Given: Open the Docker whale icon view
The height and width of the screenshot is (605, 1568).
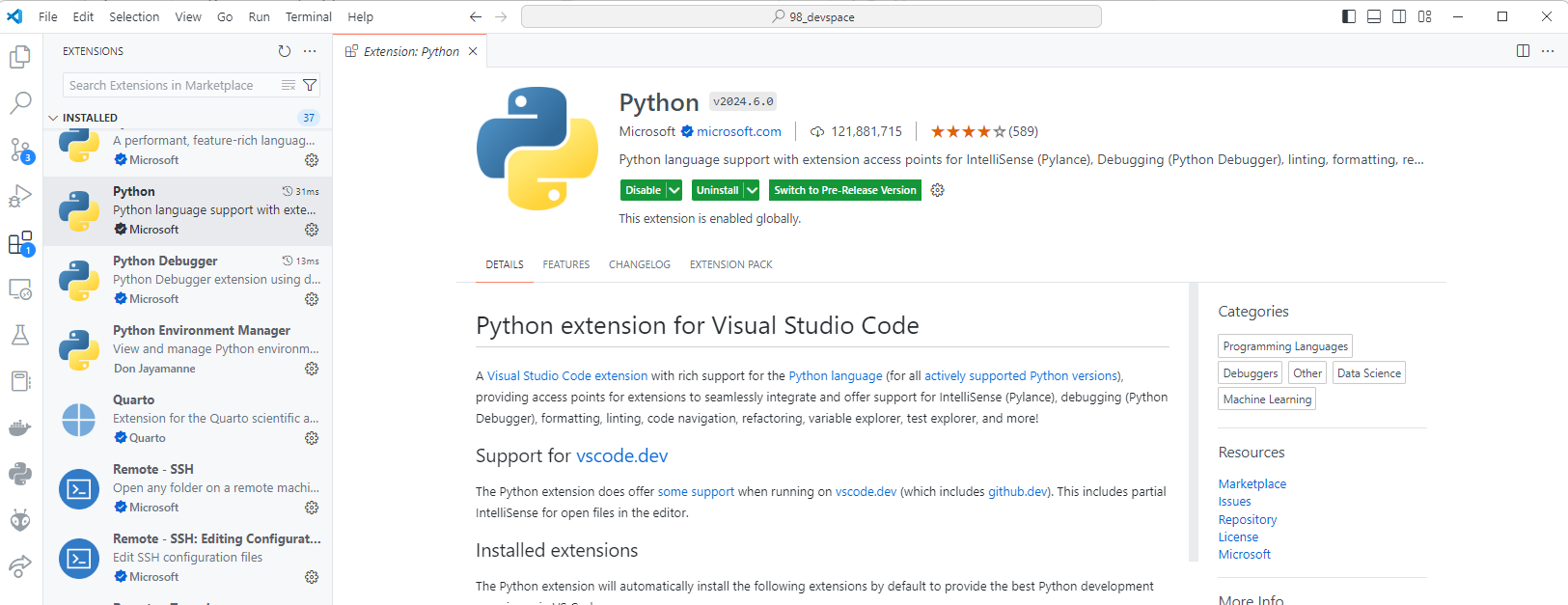Looking at the screenshot, I should pyautogui.click(x=20, y=427).
